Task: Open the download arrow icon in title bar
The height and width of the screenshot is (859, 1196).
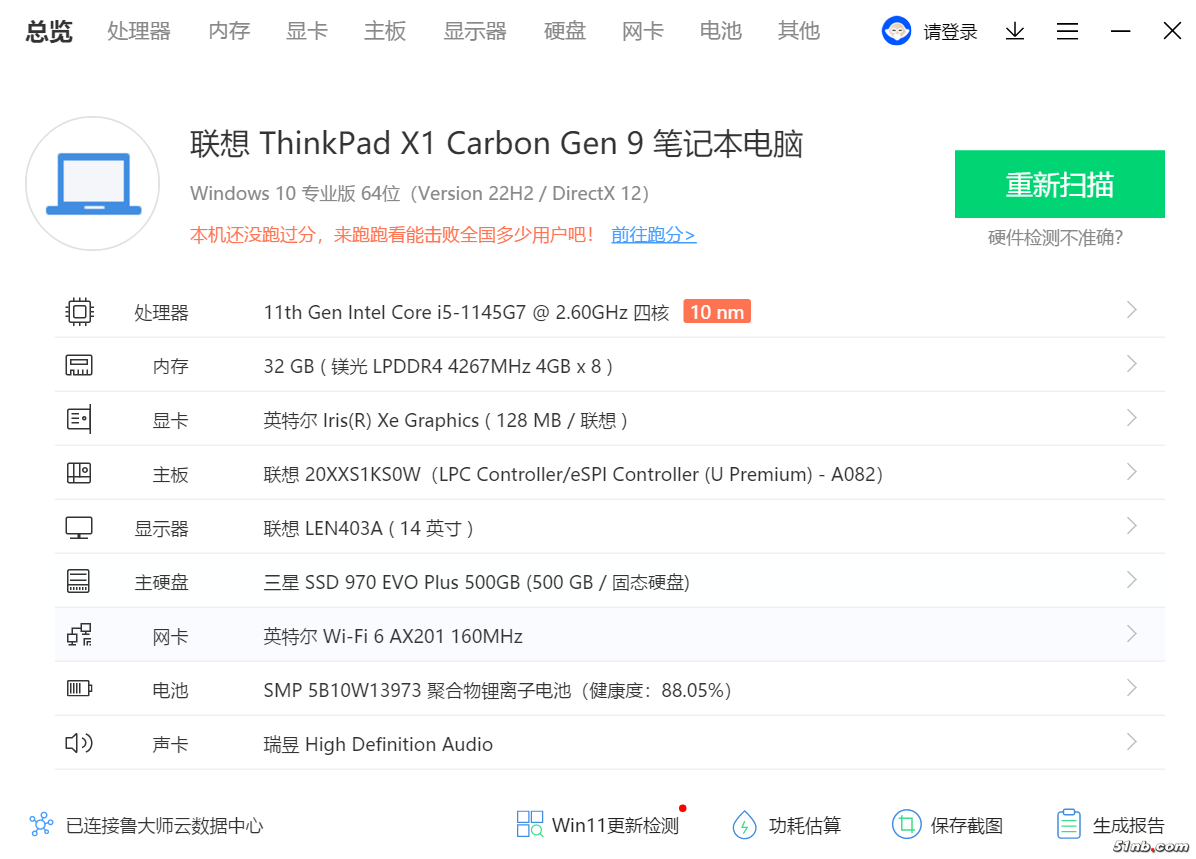Action: 1015,32
